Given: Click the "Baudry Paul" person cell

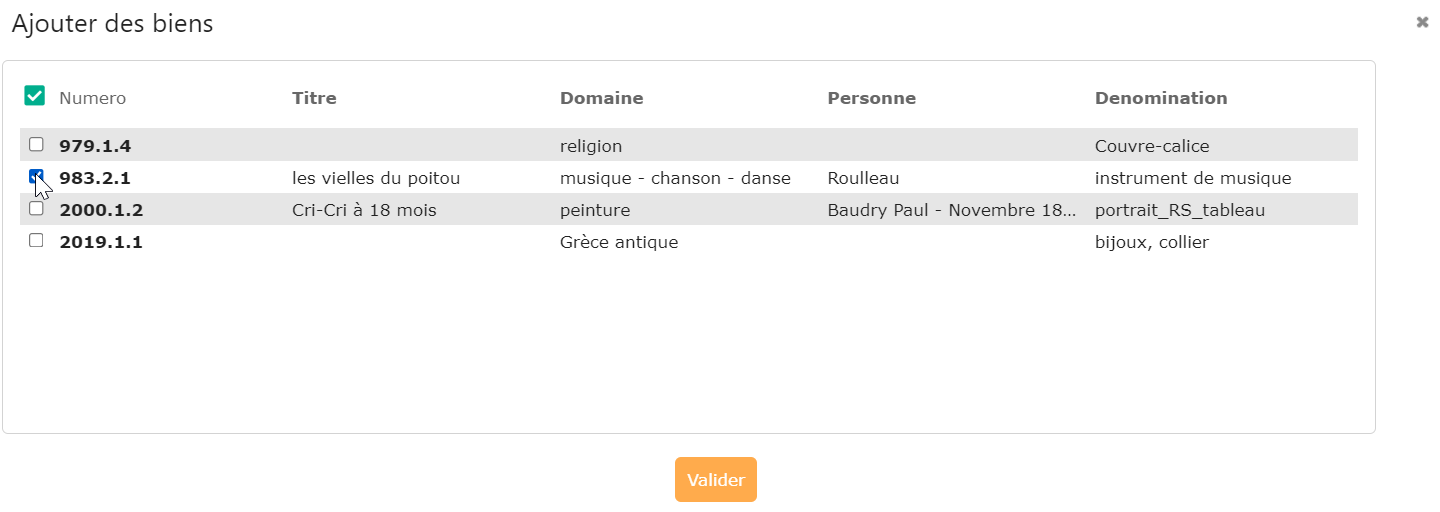Looking at the screenshot, I should 952,210.
